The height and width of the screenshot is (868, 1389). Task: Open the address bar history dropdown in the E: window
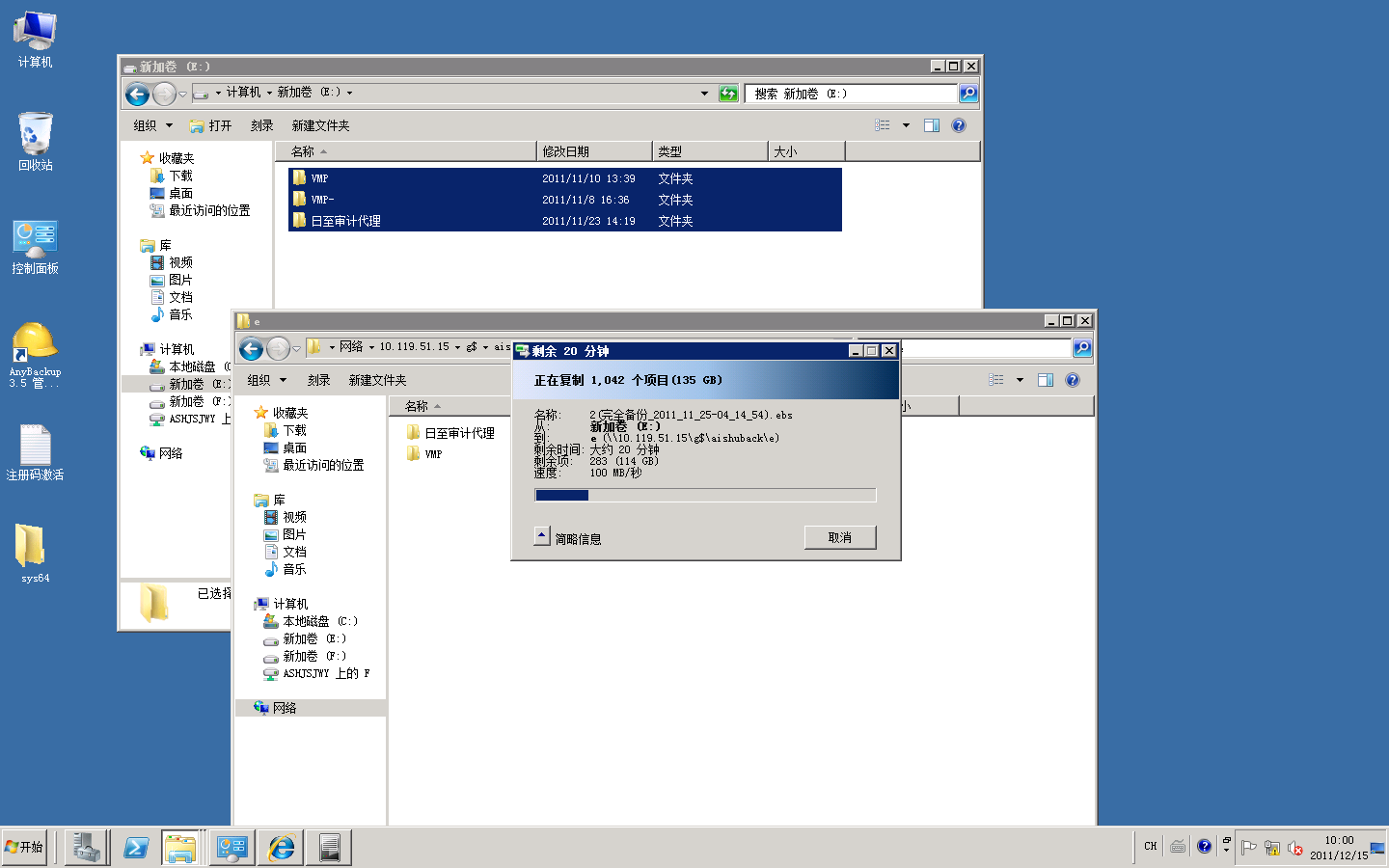point(704,94)
